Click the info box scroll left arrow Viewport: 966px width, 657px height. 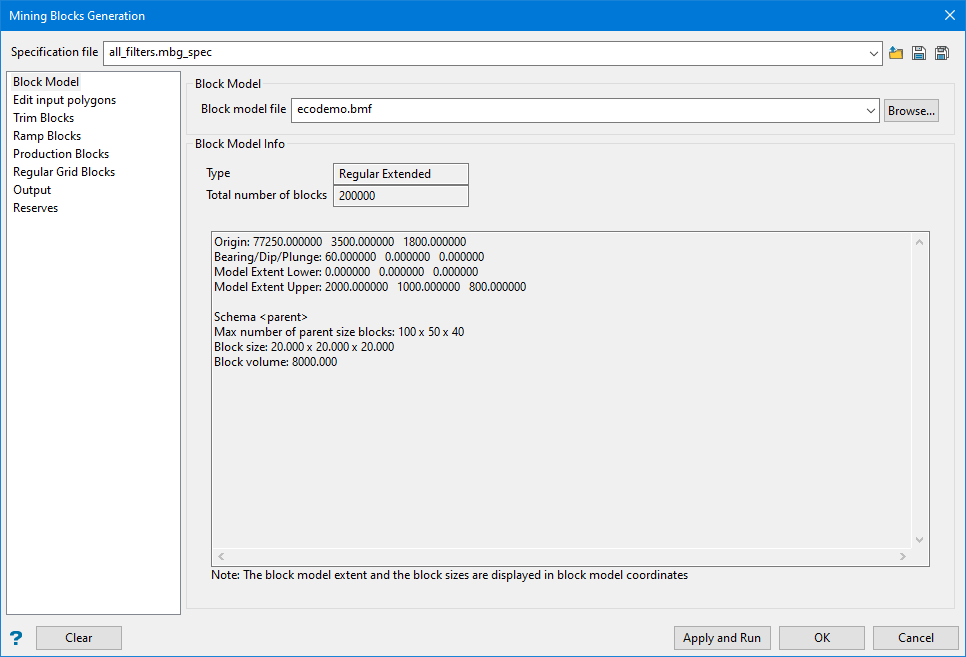pos(221,557)
